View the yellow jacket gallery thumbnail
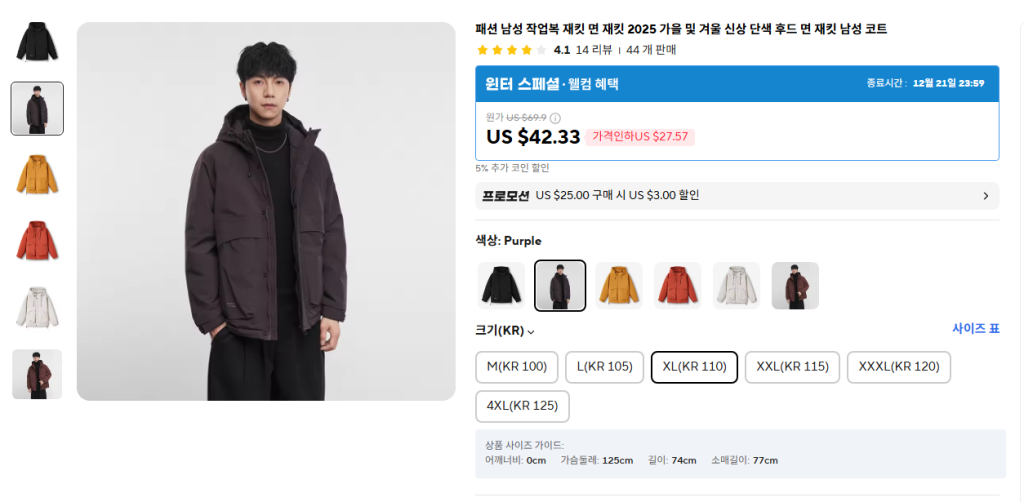1024x502 pixels. pyautogui.click(x=37, y=175)
